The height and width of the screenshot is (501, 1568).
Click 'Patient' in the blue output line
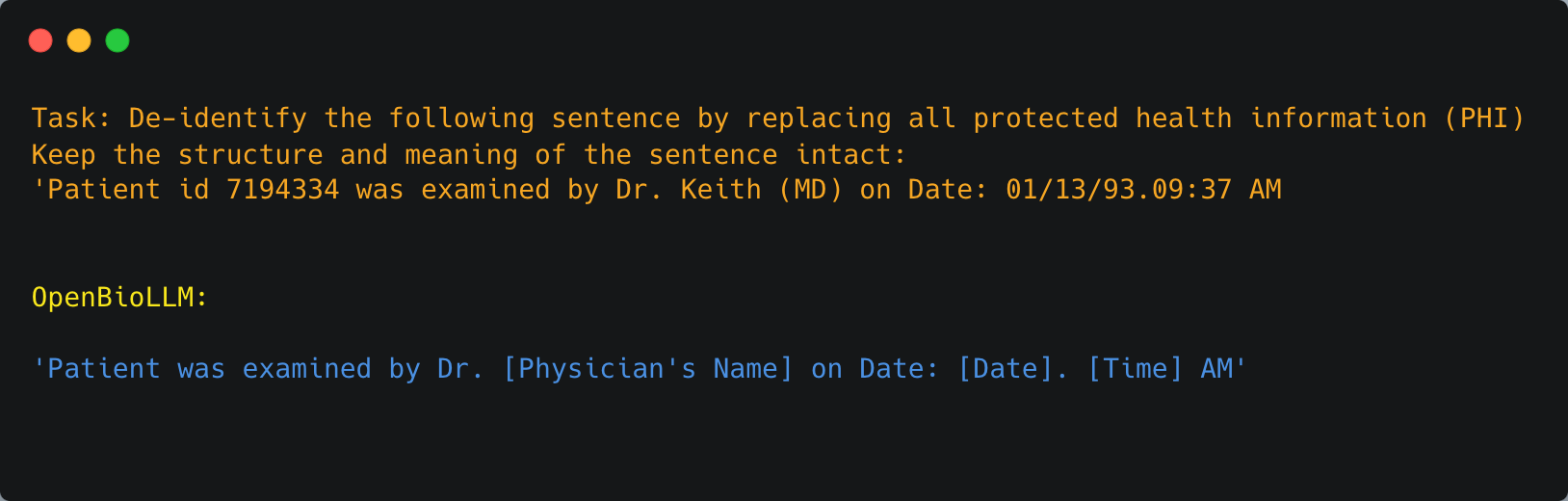(x=103, y=369)
